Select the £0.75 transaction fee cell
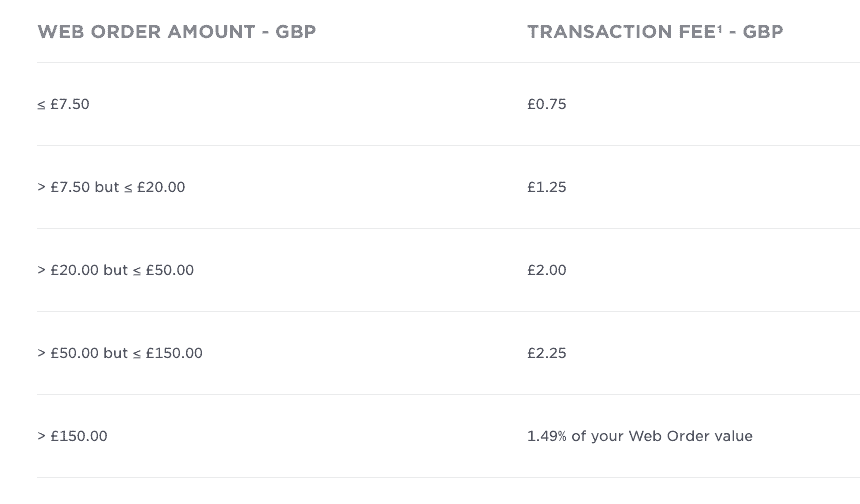Viewport: 860px width, 504px height. 546,104
